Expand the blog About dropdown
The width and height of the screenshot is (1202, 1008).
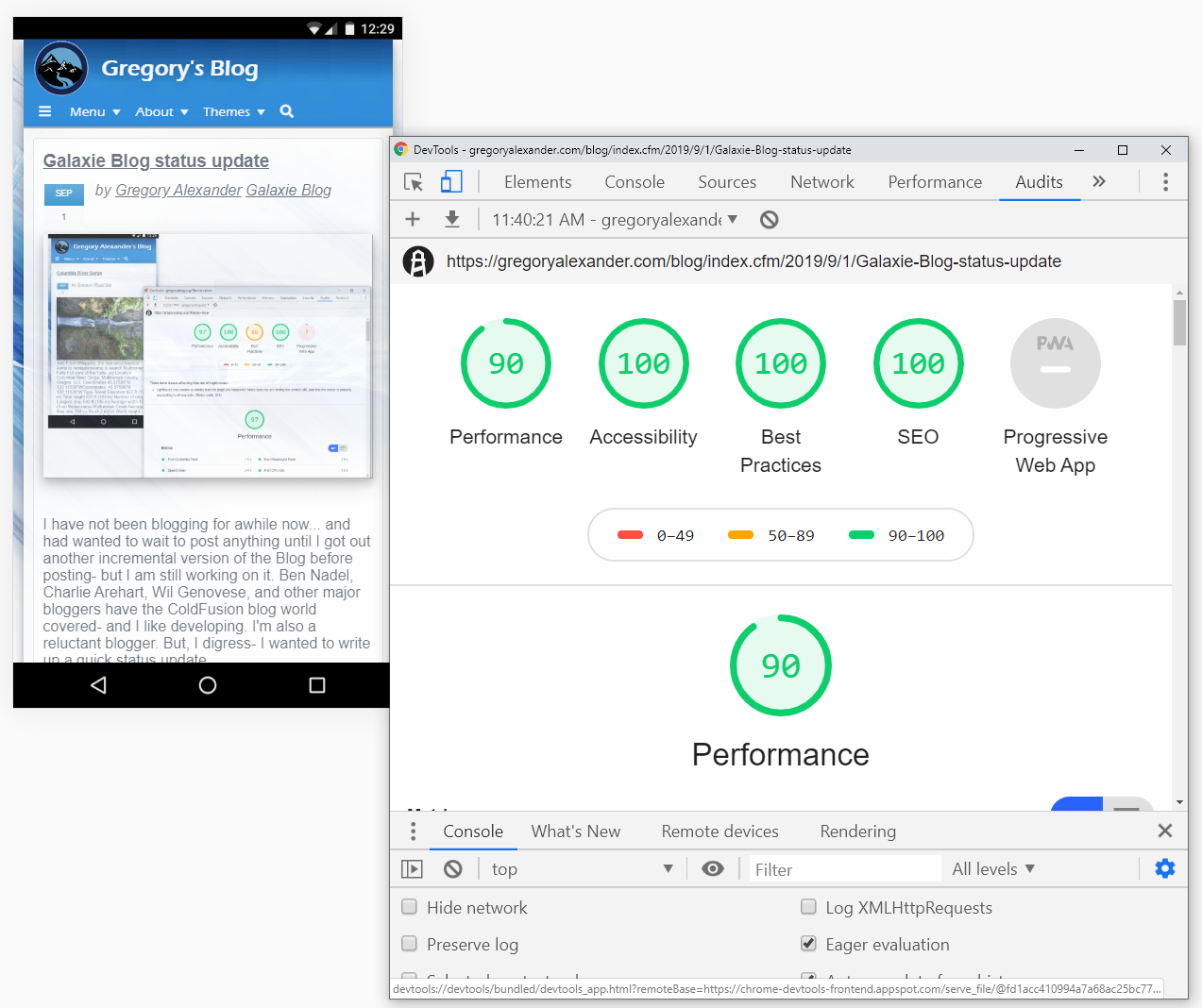coord(161,111)
